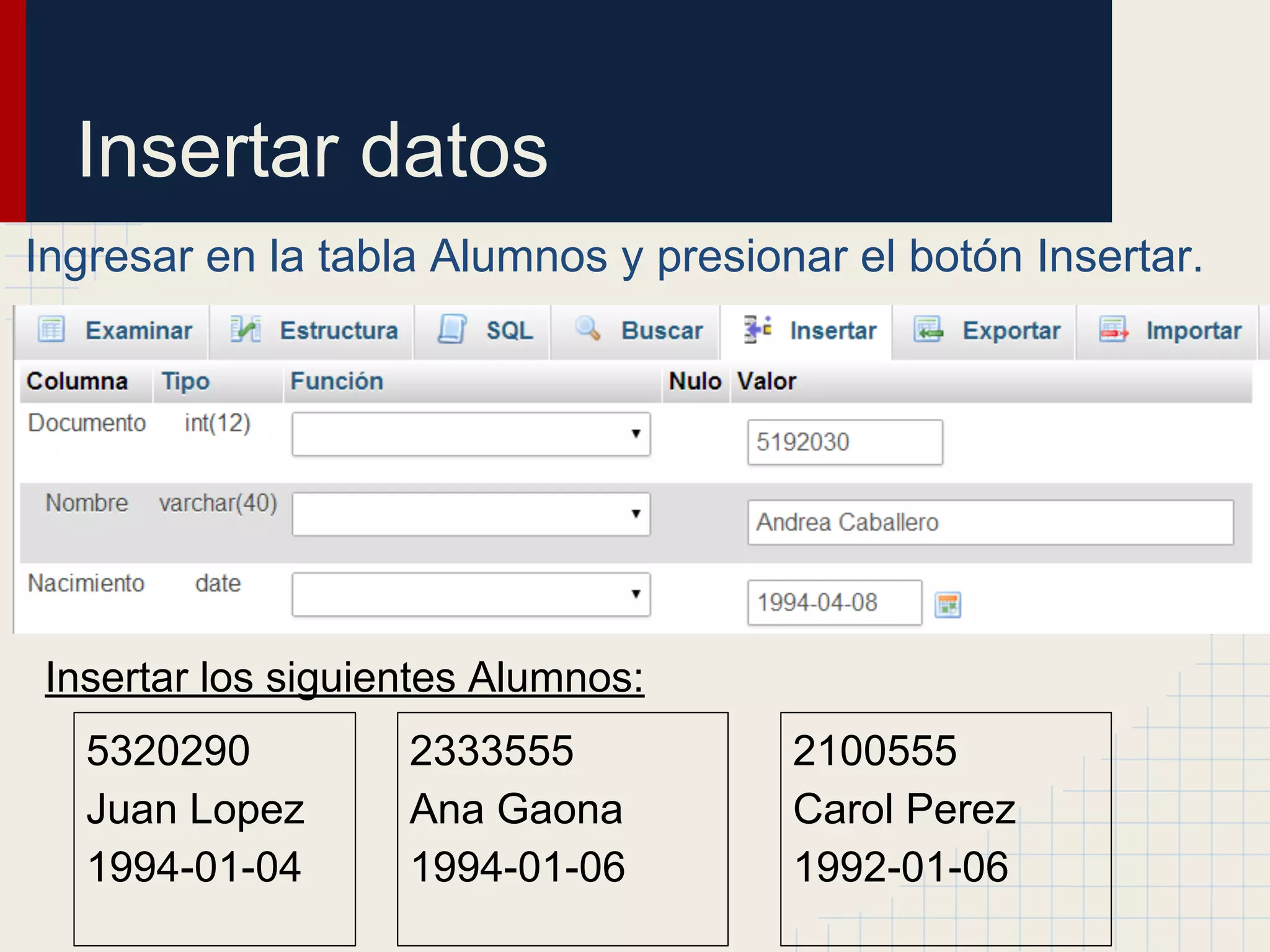The height and width of the screenshot is (952, 1270).
Task: Click the name Ana Gaona
Action: pyautogui.click(x=516, y=809)
